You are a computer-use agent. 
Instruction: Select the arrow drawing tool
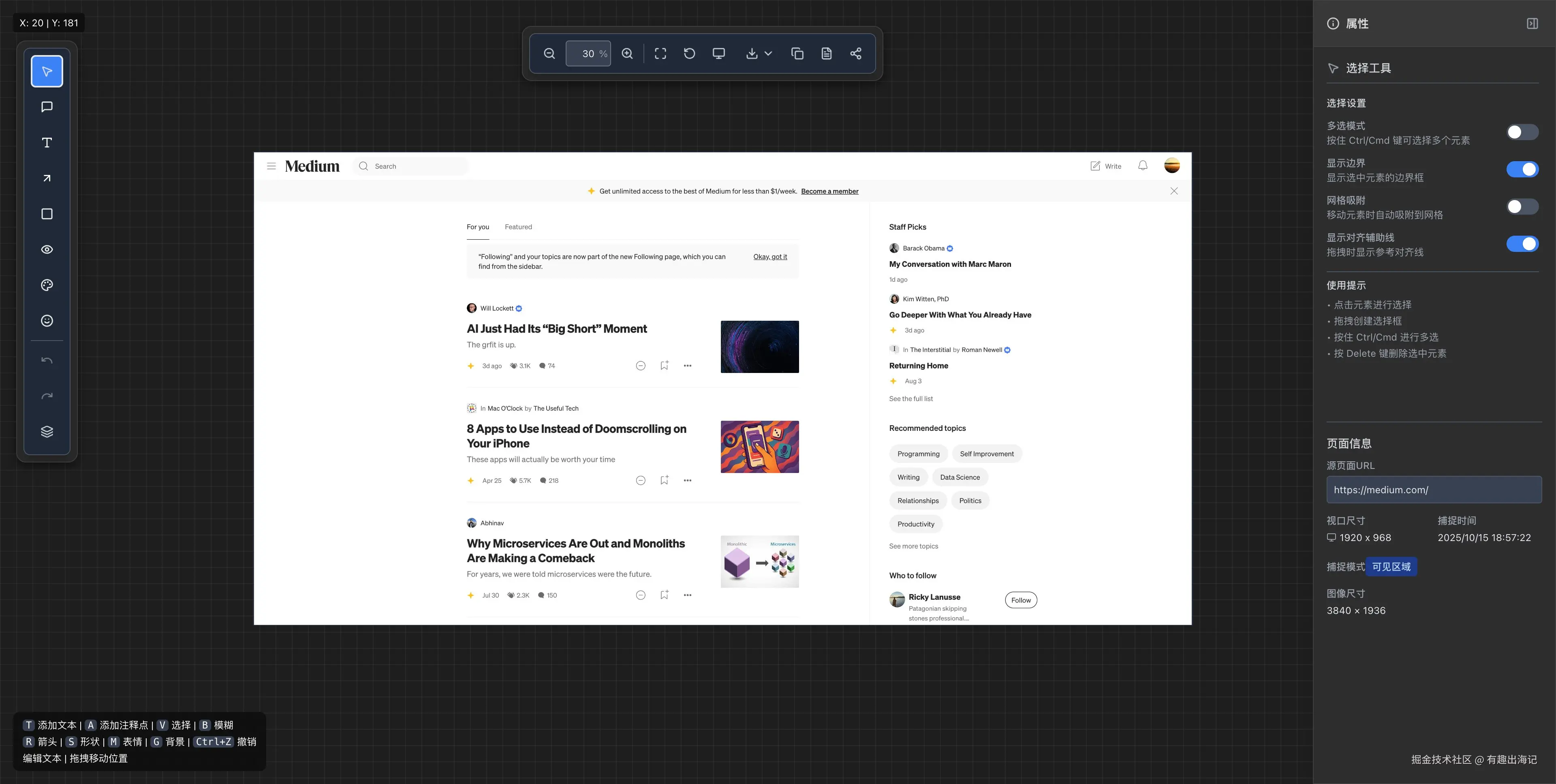pos(47,178)
